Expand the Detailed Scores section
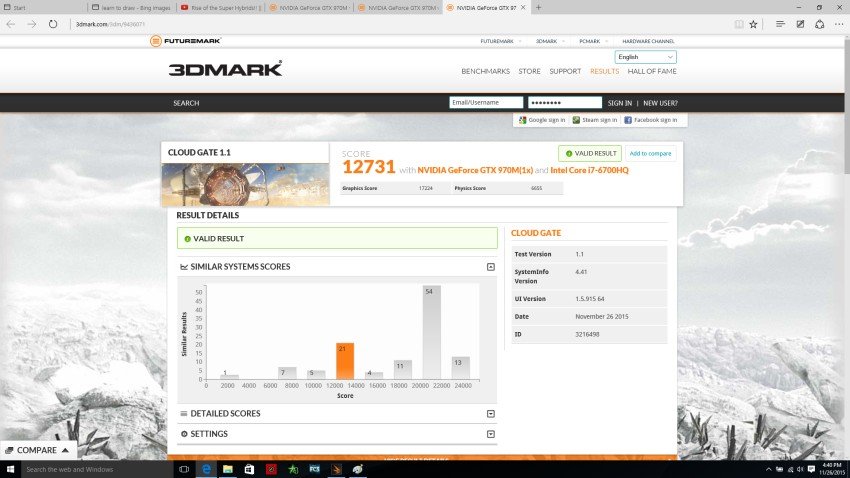This screenshot has width=850, height=478. tap(490, 414)
